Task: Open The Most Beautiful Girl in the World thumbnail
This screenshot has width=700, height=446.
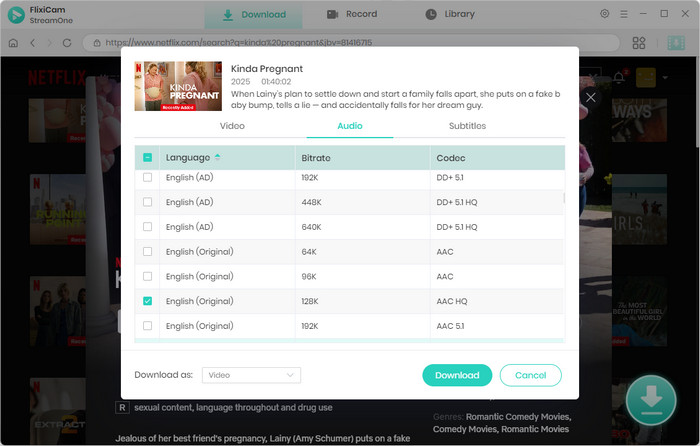Action: [x=639, y=311]
